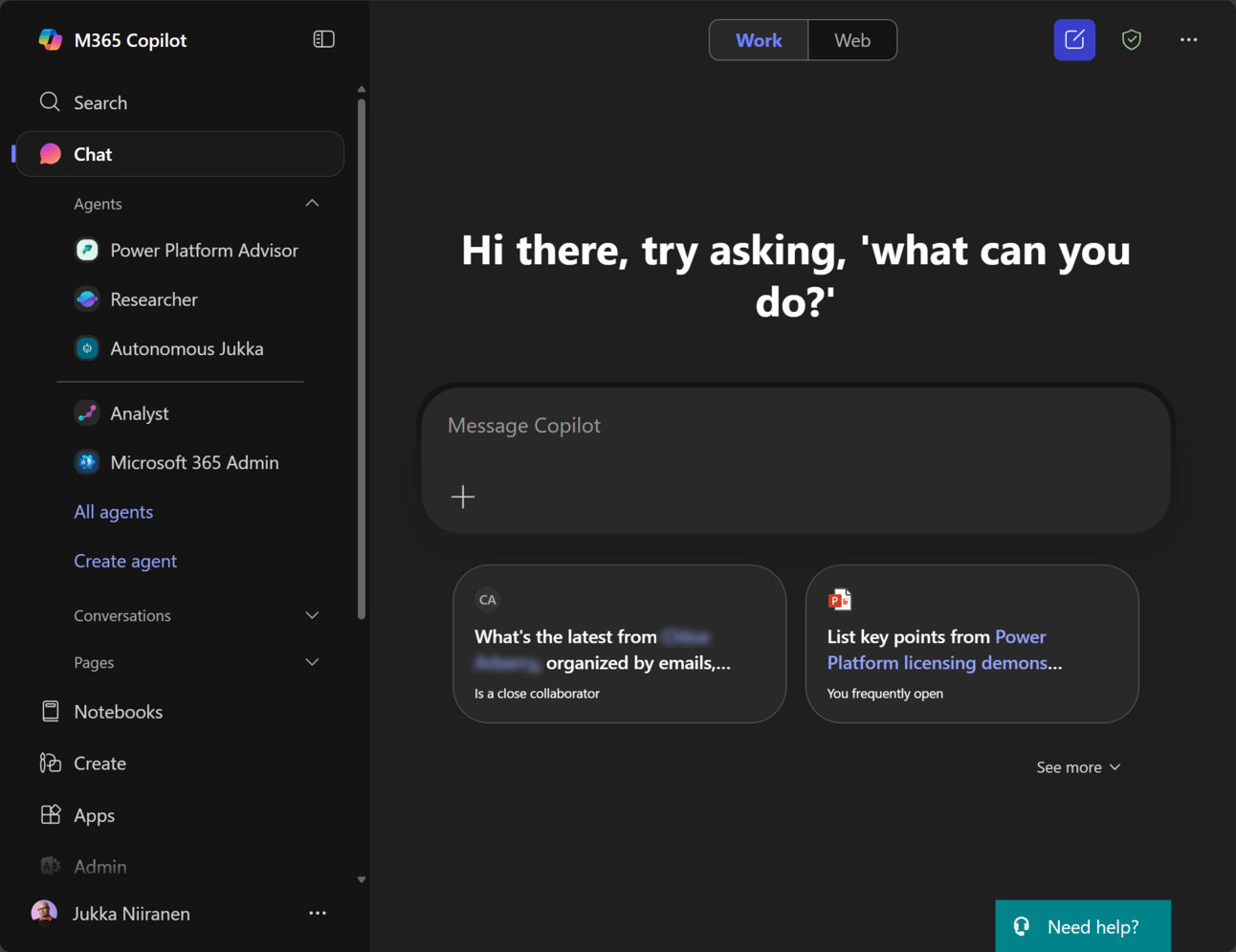Screen dimensions: 1236x952
Task: Click the 'Microsoft 365 Admin' label
Action: click(194, 462)
